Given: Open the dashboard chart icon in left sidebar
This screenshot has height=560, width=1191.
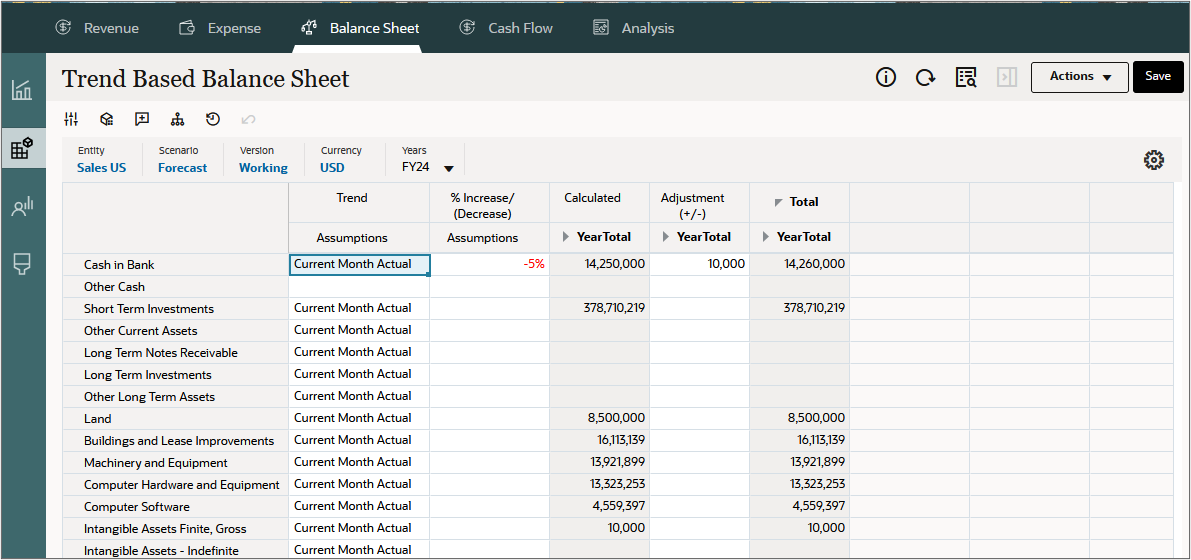Looking at the screenshot, I should click(22, 90).
